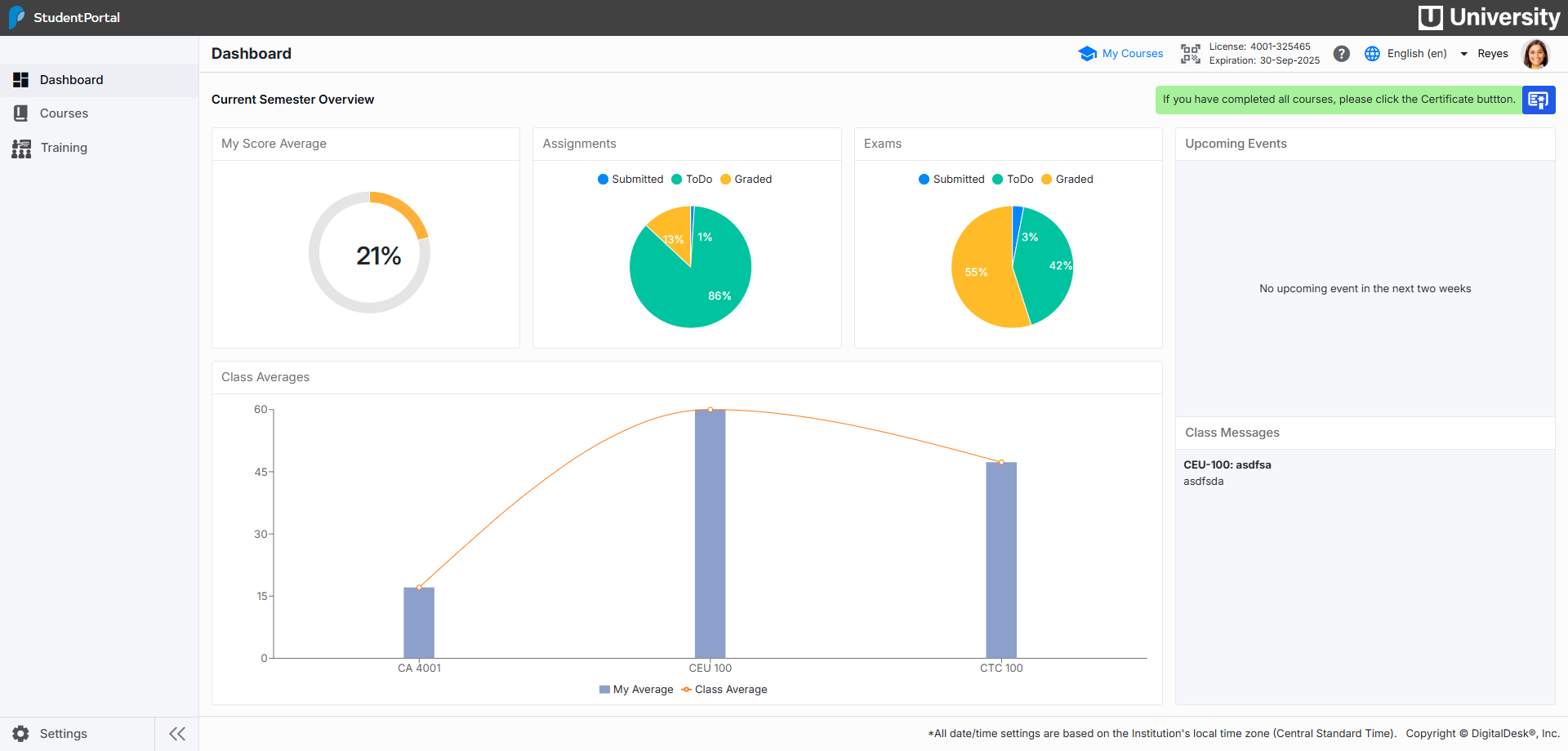1568x751 pixels.
Task: Toggle the My Average legend under Class Averages
Action: pos(636,689)
